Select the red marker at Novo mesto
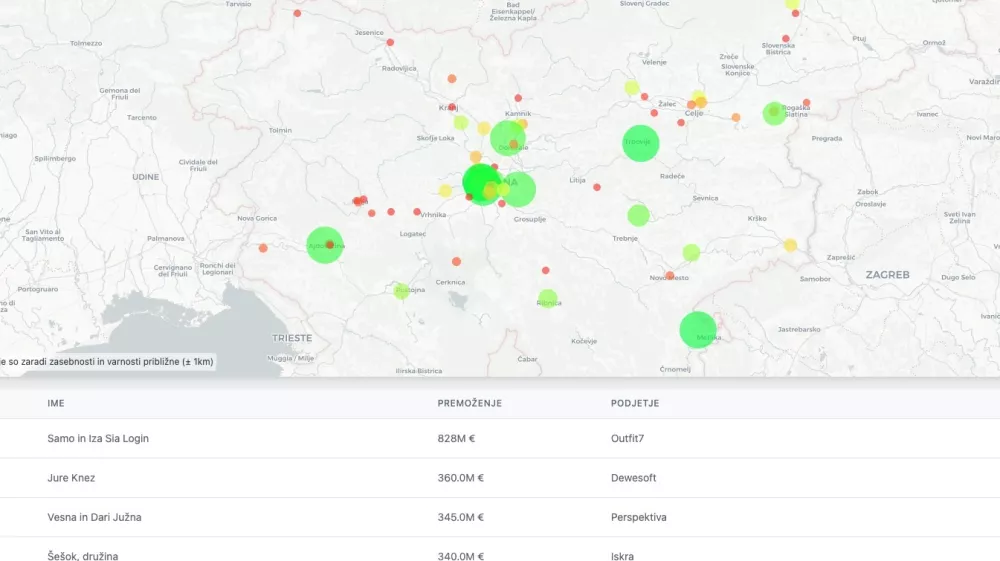Image resolution: width=1000 pixels, height=561 pixels. click(670, 275)
